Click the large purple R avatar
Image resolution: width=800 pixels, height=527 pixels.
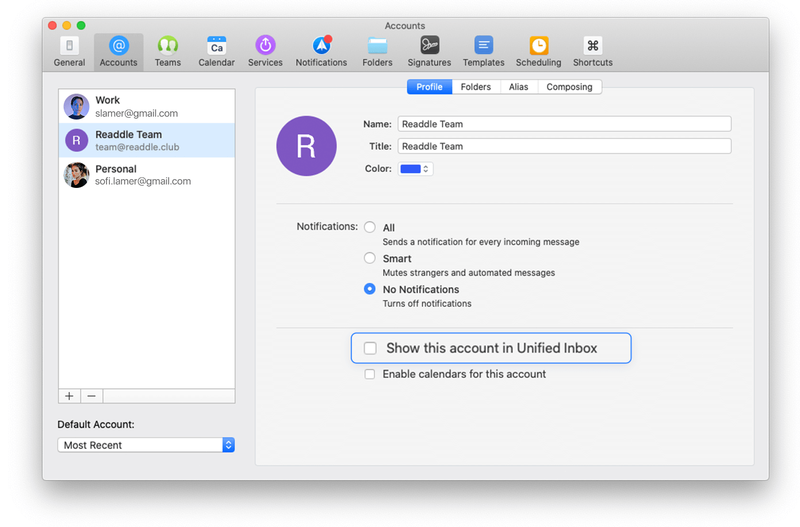pyautogui.click(x=306, y=146)
